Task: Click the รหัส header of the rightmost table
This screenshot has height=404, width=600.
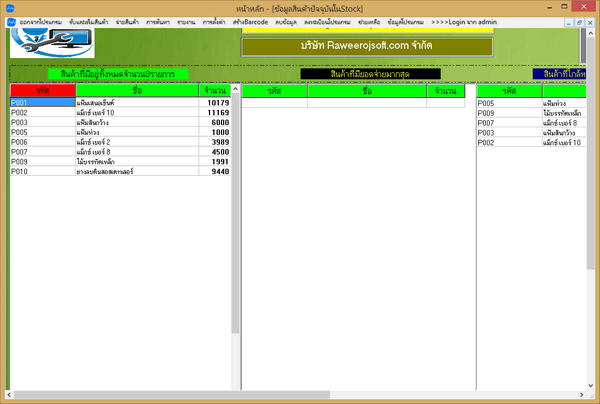Action: tap(509, 91)
